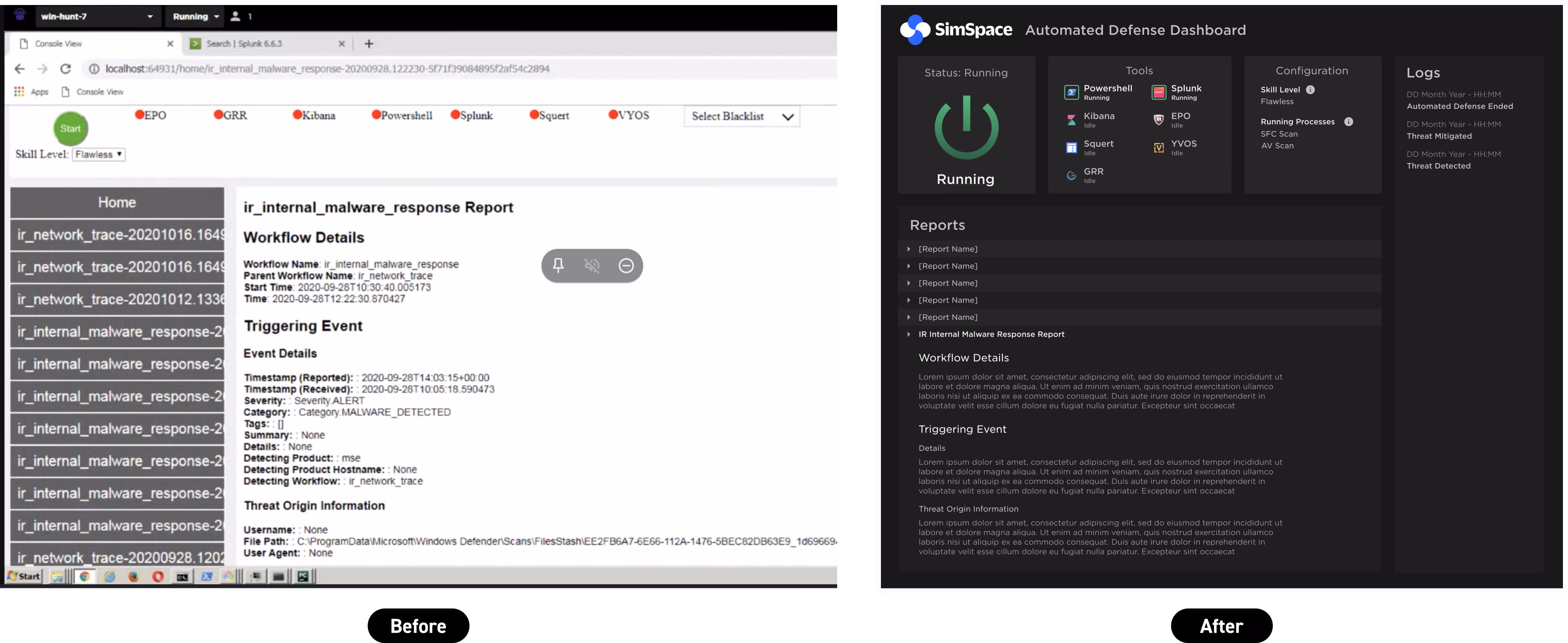Toggle the red Kibana indicator in the old console

click(298, 114)
